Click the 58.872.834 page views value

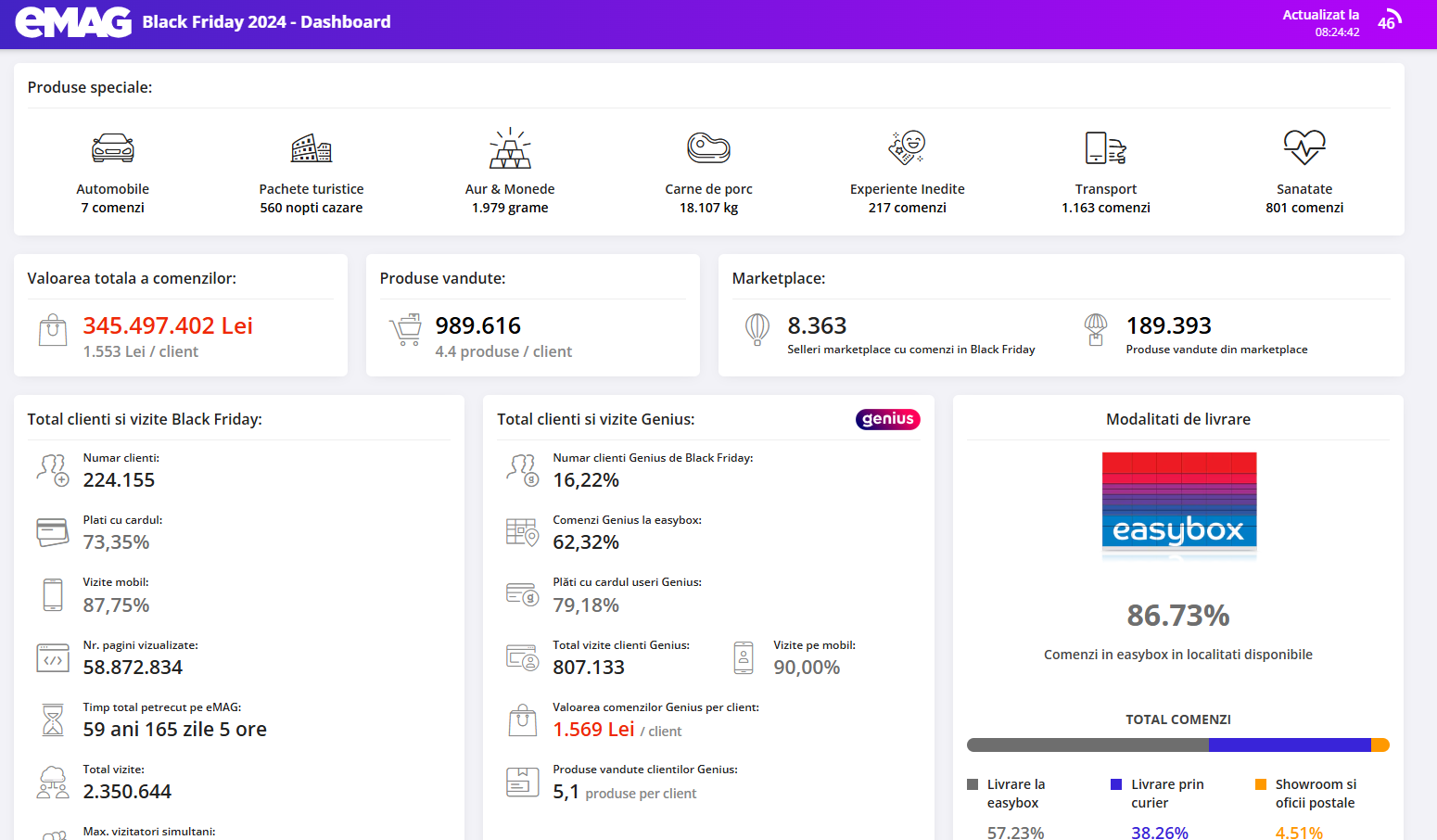coord(133,668)
